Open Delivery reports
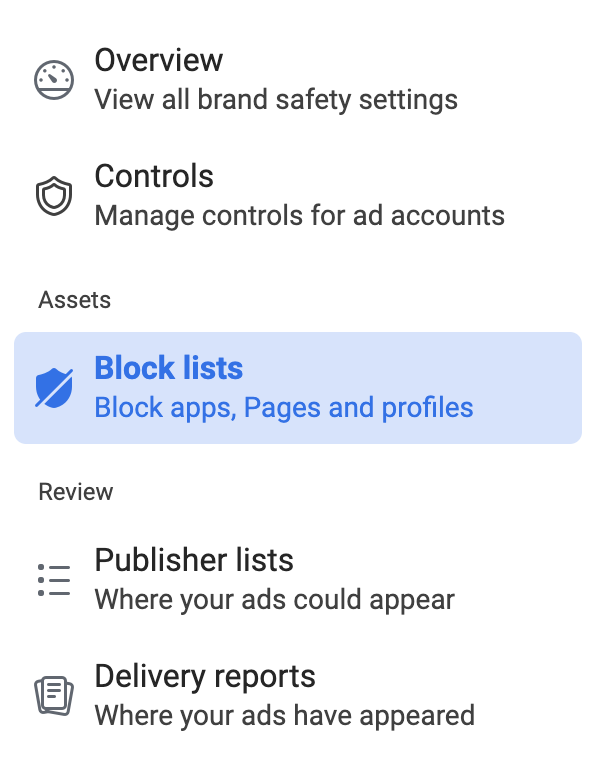The width and height of the screenshot is (596, 784). [298, 696]
